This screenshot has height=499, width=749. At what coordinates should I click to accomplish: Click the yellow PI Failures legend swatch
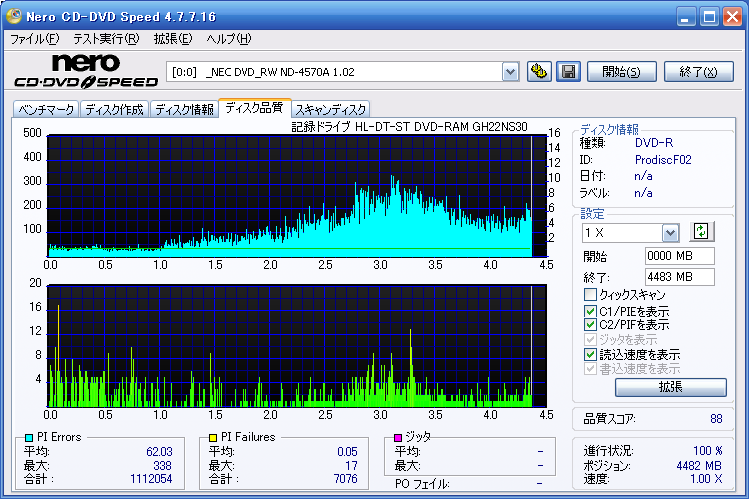tap(213, 437)
